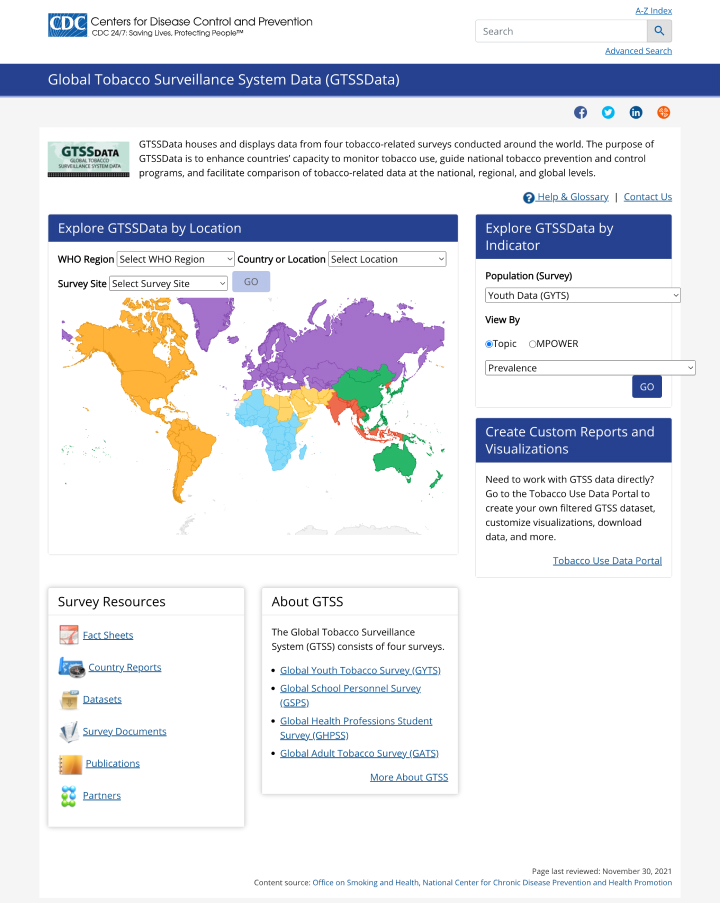
Task: Click the Survey Documents icon
Action: point(69,731)
